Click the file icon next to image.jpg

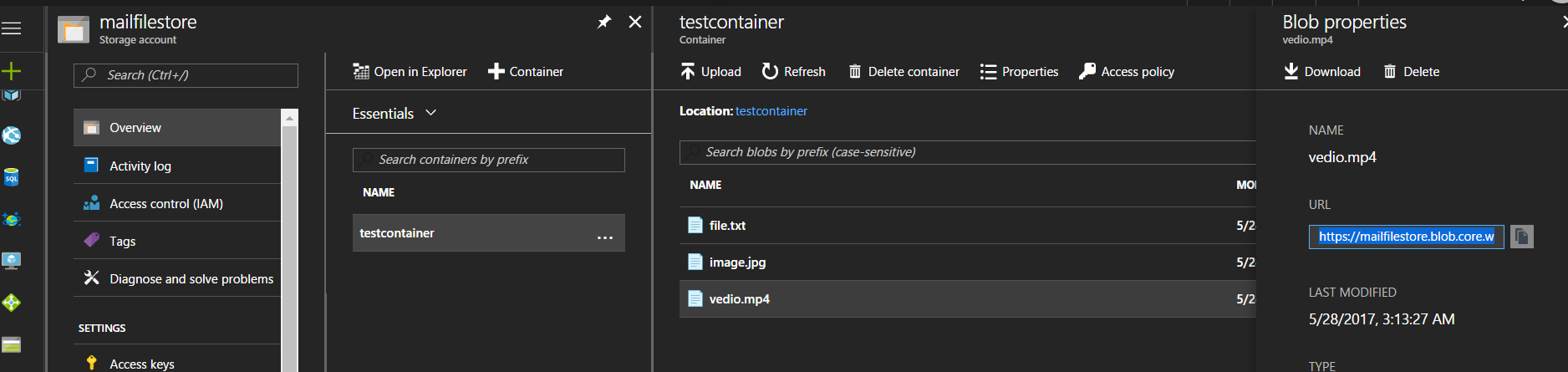(x=695, y=262)
